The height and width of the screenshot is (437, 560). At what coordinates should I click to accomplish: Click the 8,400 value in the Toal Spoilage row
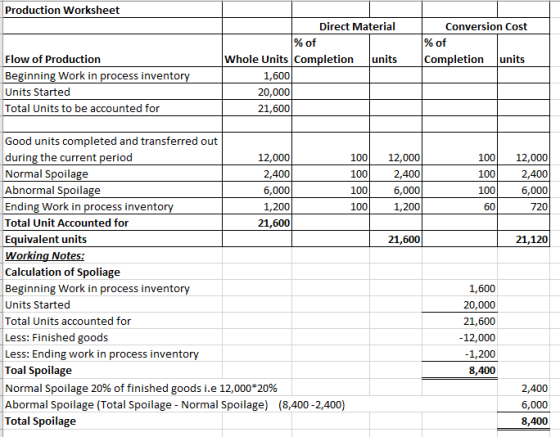[x=482, y=370]
